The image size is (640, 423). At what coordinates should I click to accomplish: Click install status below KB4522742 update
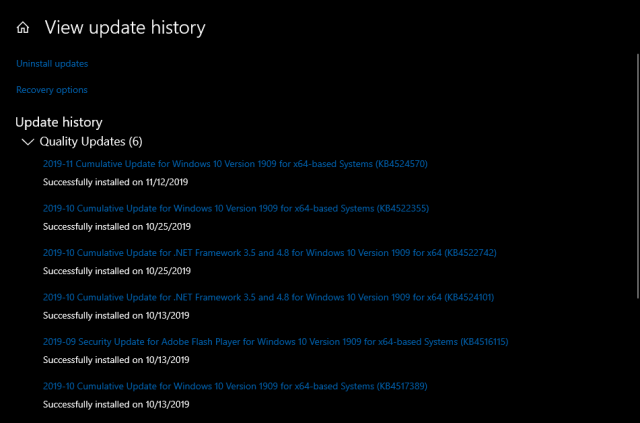point(116,271)
